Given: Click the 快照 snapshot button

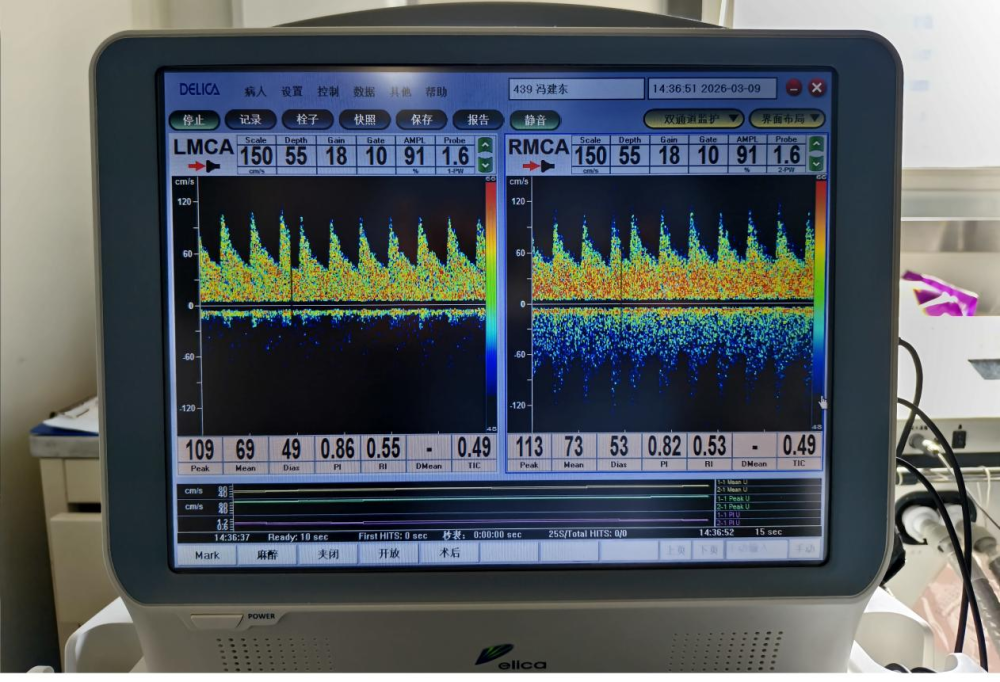Looking at the screenshot, I should (x=364, y=119).
